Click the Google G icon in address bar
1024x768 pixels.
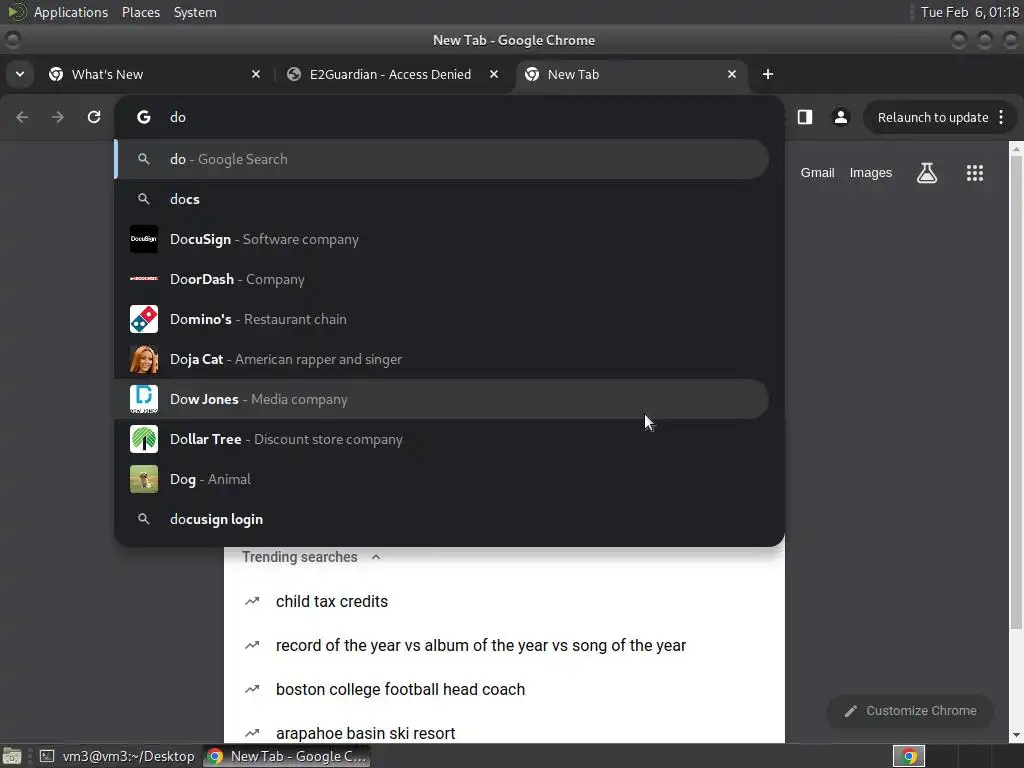144,117
